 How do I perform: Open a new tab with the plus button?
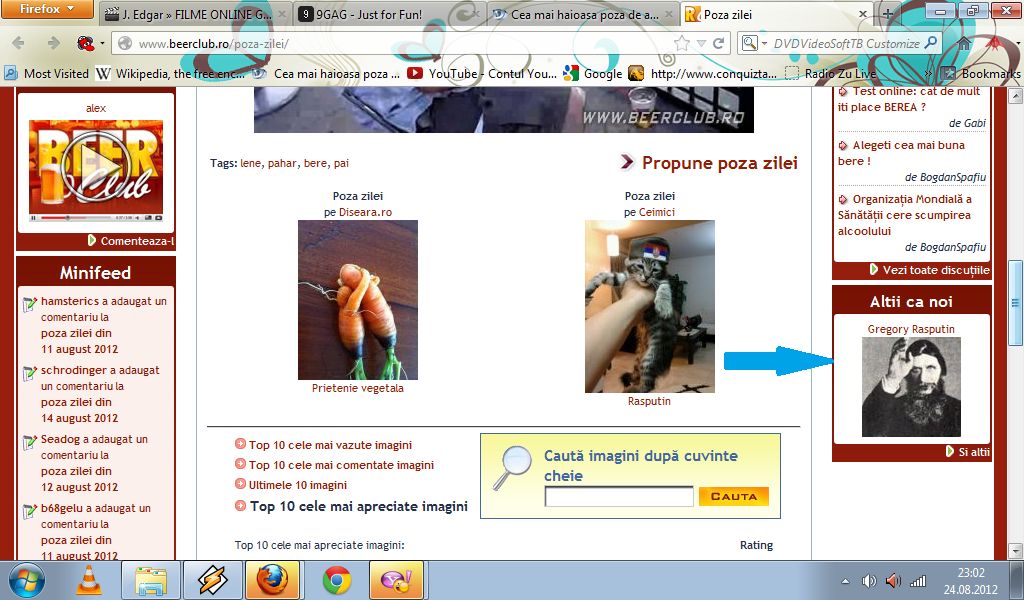(888, 14)
